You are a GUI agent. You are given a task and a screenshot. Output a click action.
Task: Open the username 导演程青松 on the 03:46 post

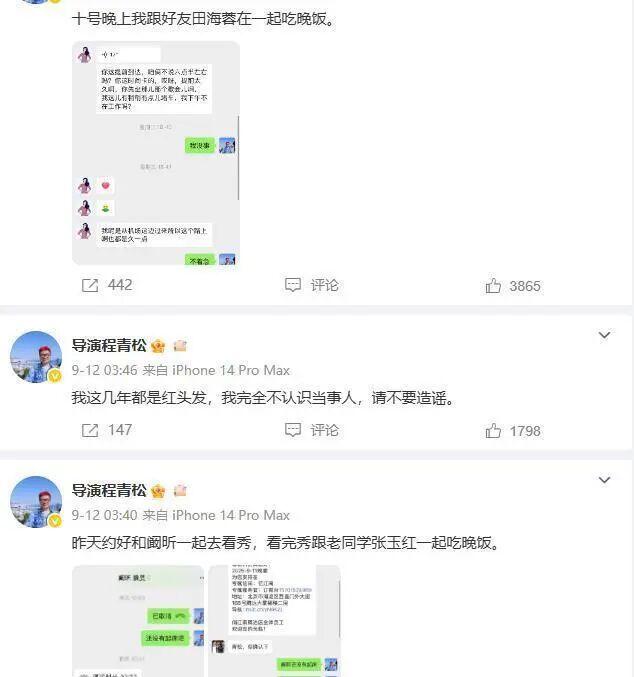coord(109,345)
